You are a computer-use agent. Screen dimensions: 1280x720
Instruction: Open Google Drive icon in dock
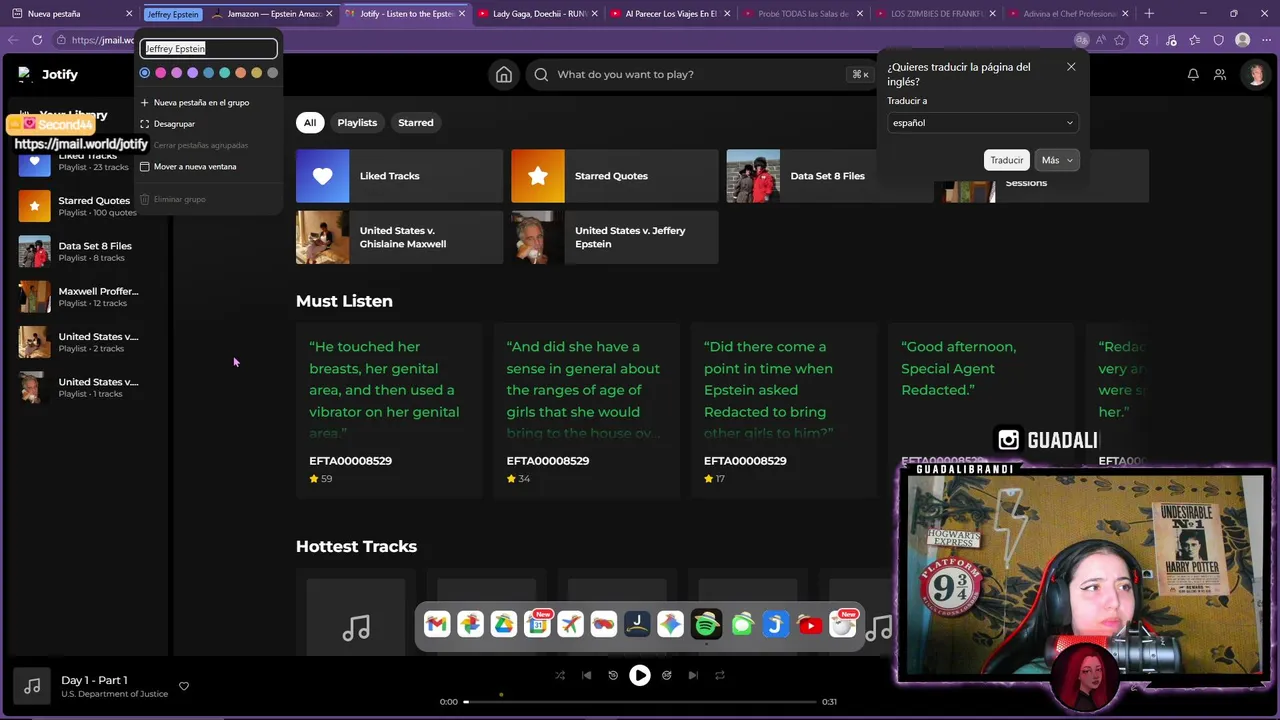tap(504, 625)
